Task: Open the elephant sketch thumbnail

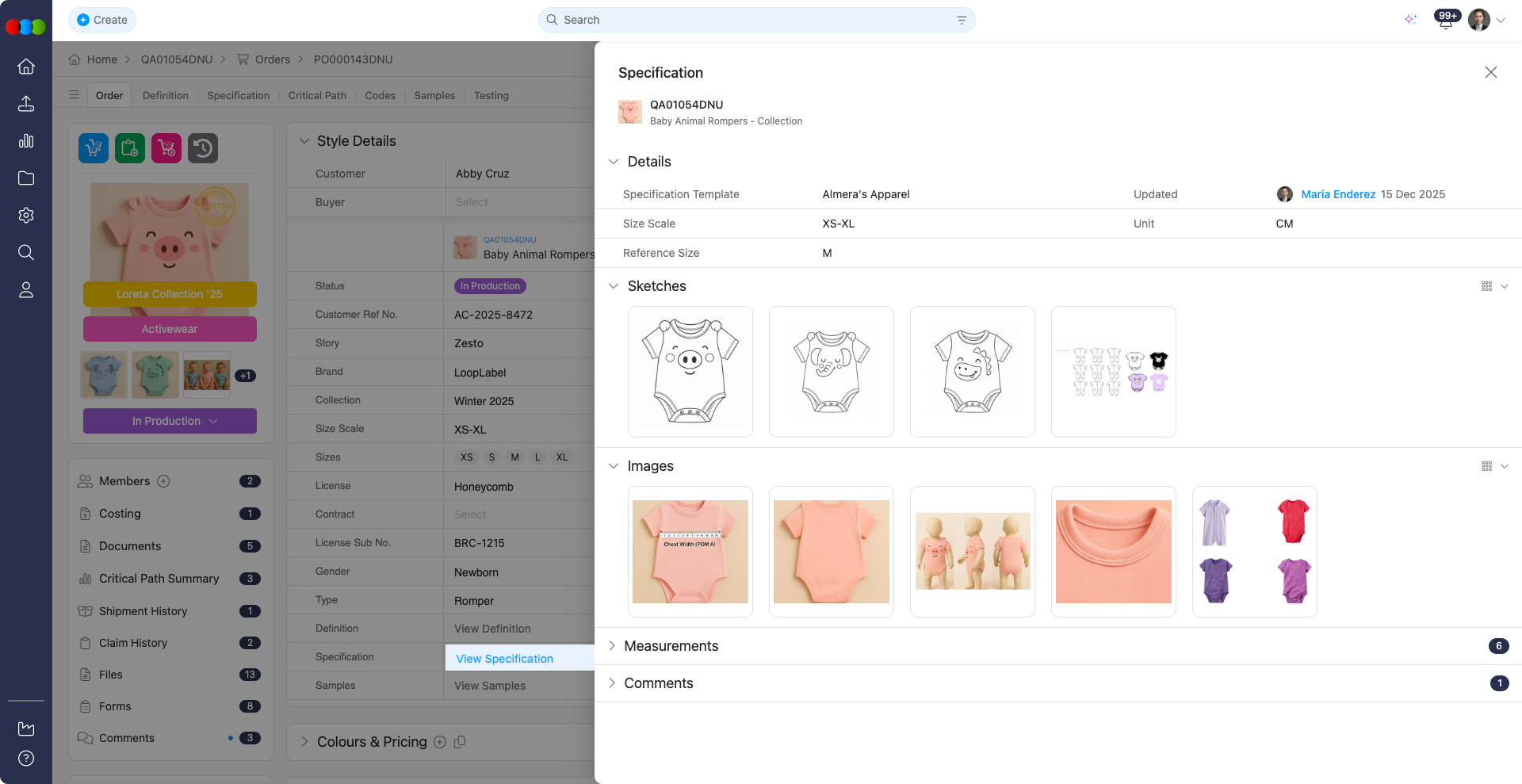Action: tap(831, 371)
